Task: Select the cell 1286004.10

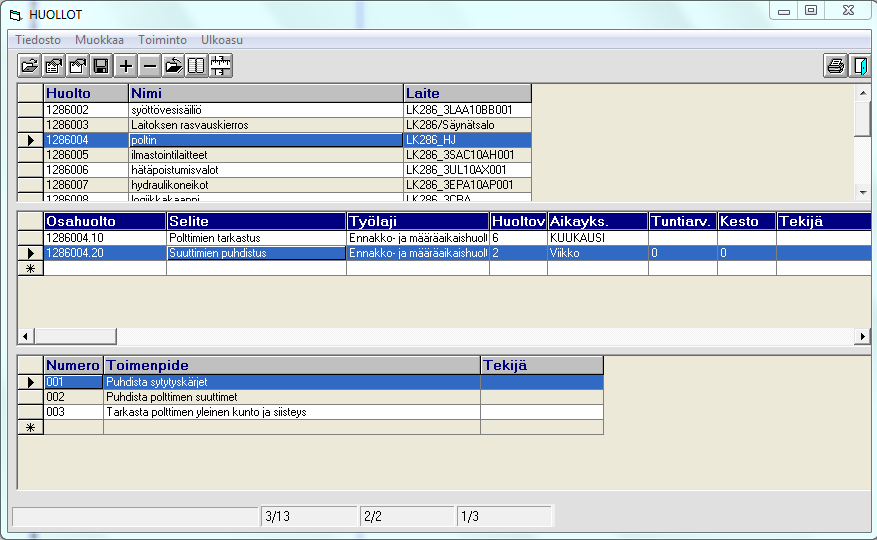Action: pos(105,238)
